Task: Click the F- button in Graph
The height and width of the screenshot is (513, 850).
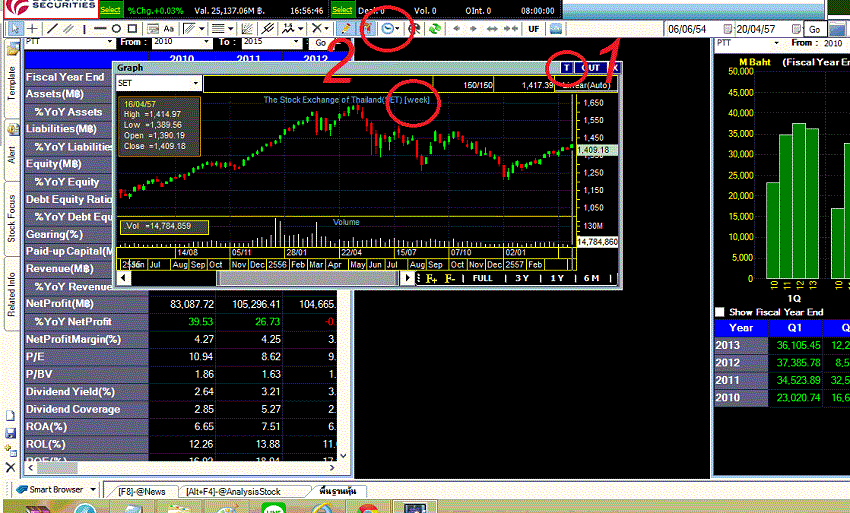Action: [x=450, y=278]
